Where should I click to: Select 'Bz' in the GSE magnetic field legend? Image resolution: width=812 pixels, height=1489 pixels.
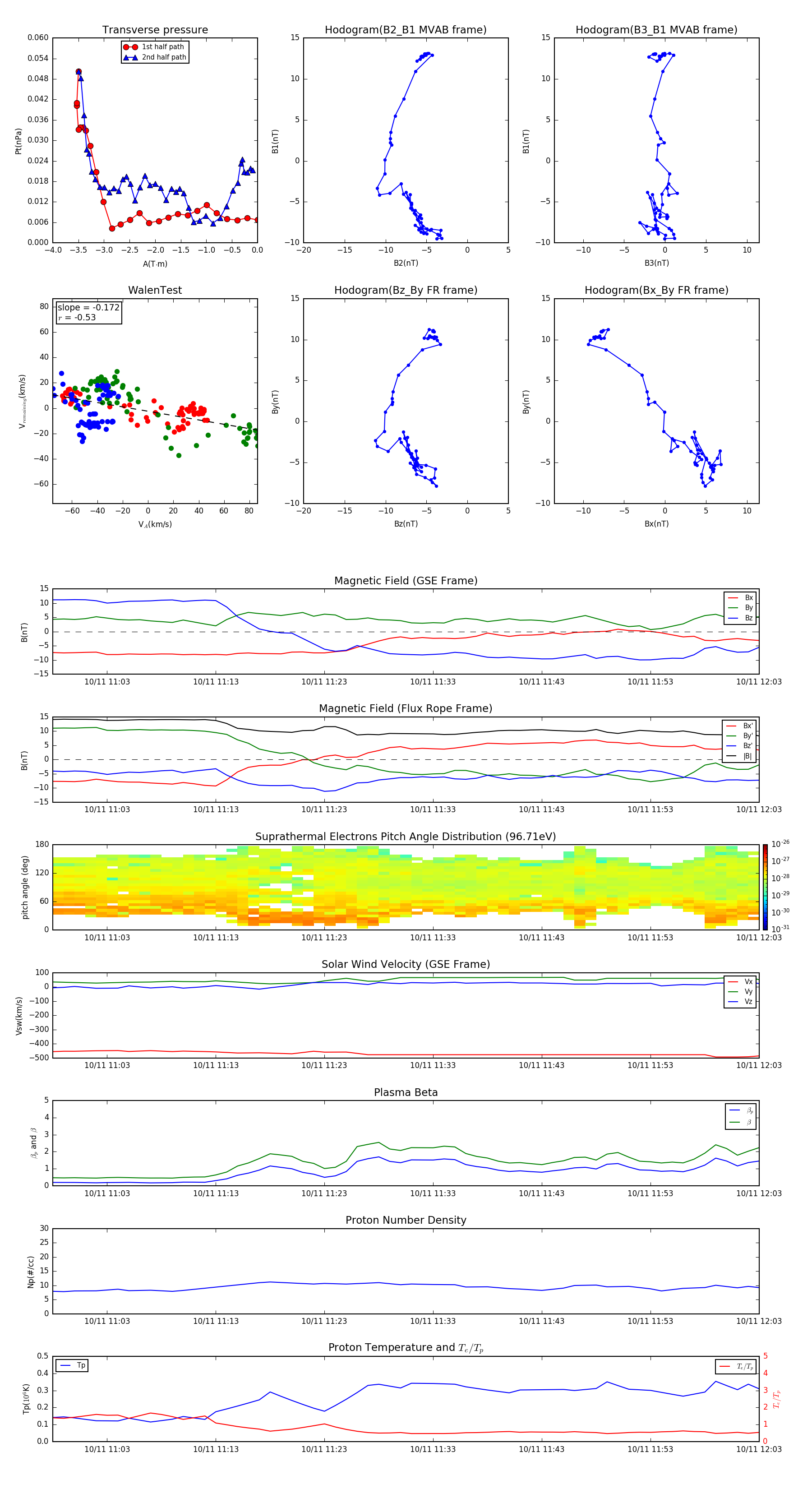[x=741, y=618]
